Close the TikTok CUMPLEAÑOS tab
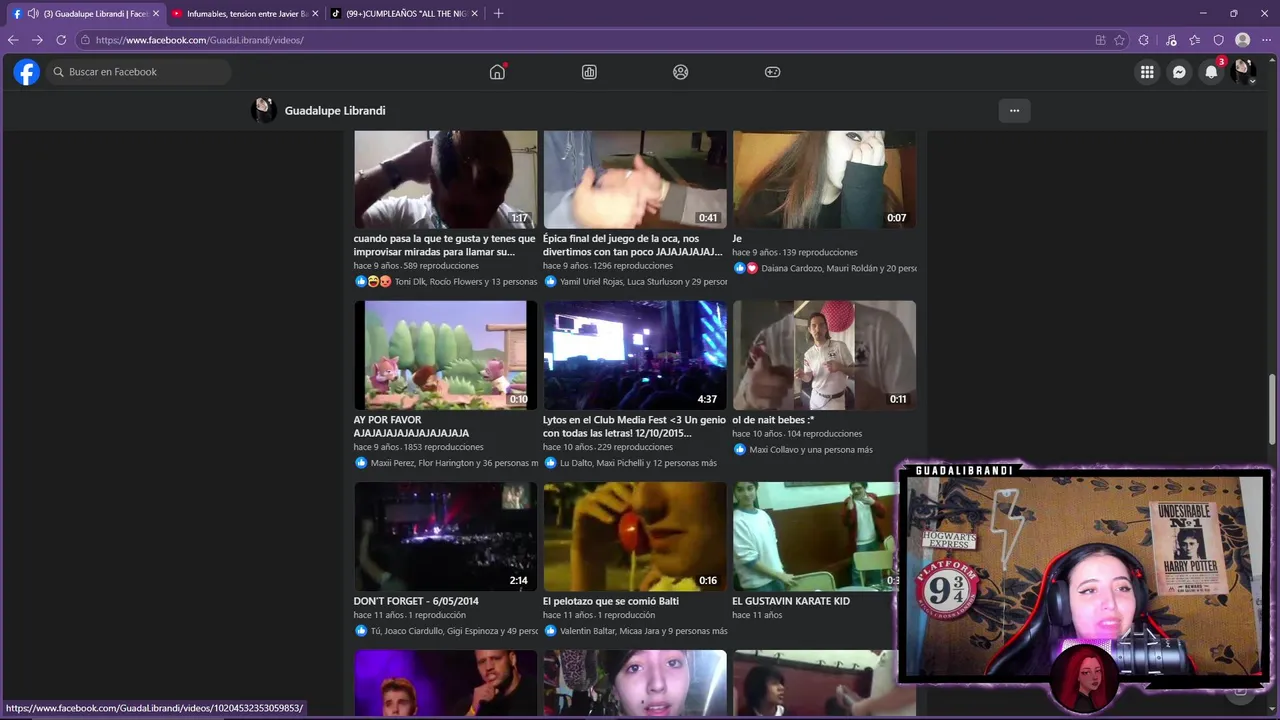The width and height of the screenshot is (1280, 720). pyautogui.click(x=475, y=13)
